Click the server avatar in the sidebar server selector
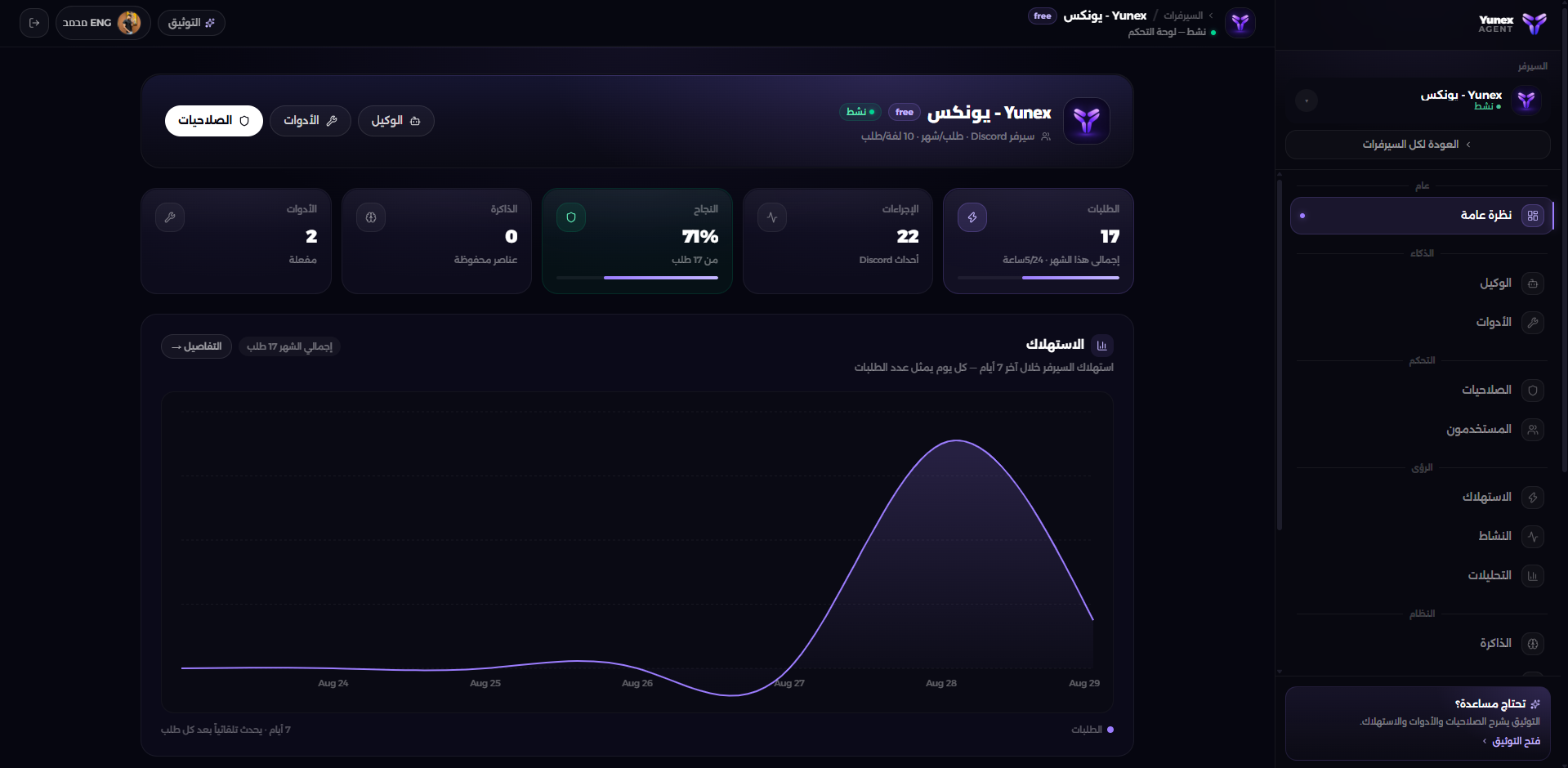This screenshot has width=1568, height=768. [1526, 100]
